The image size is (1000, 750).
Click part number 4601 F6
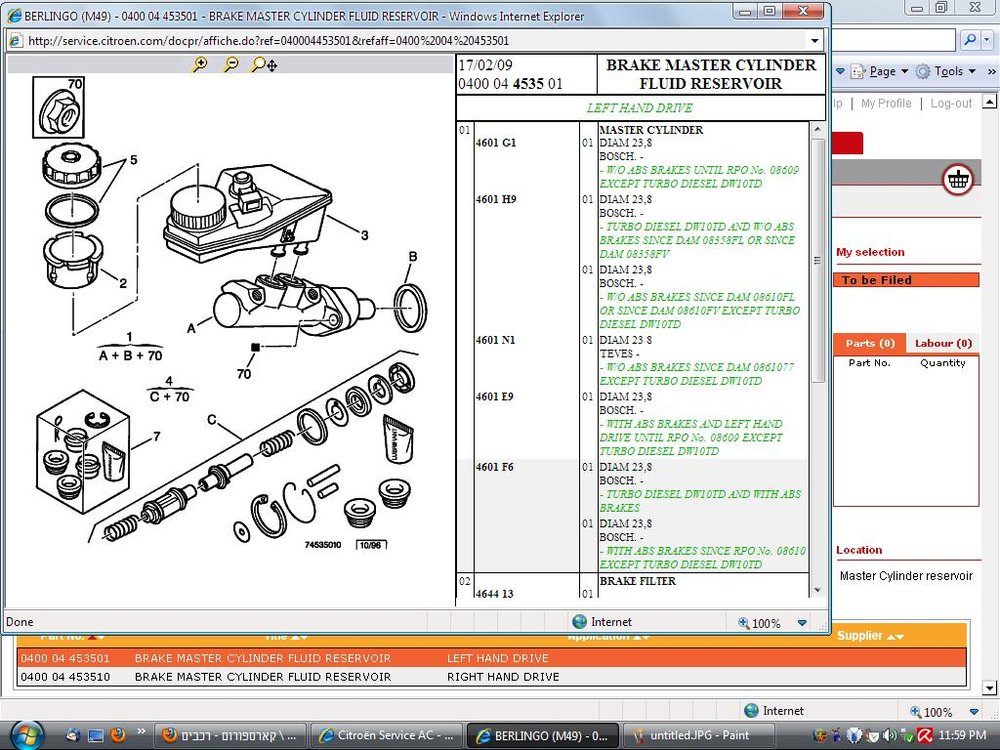tap(495, 467)
